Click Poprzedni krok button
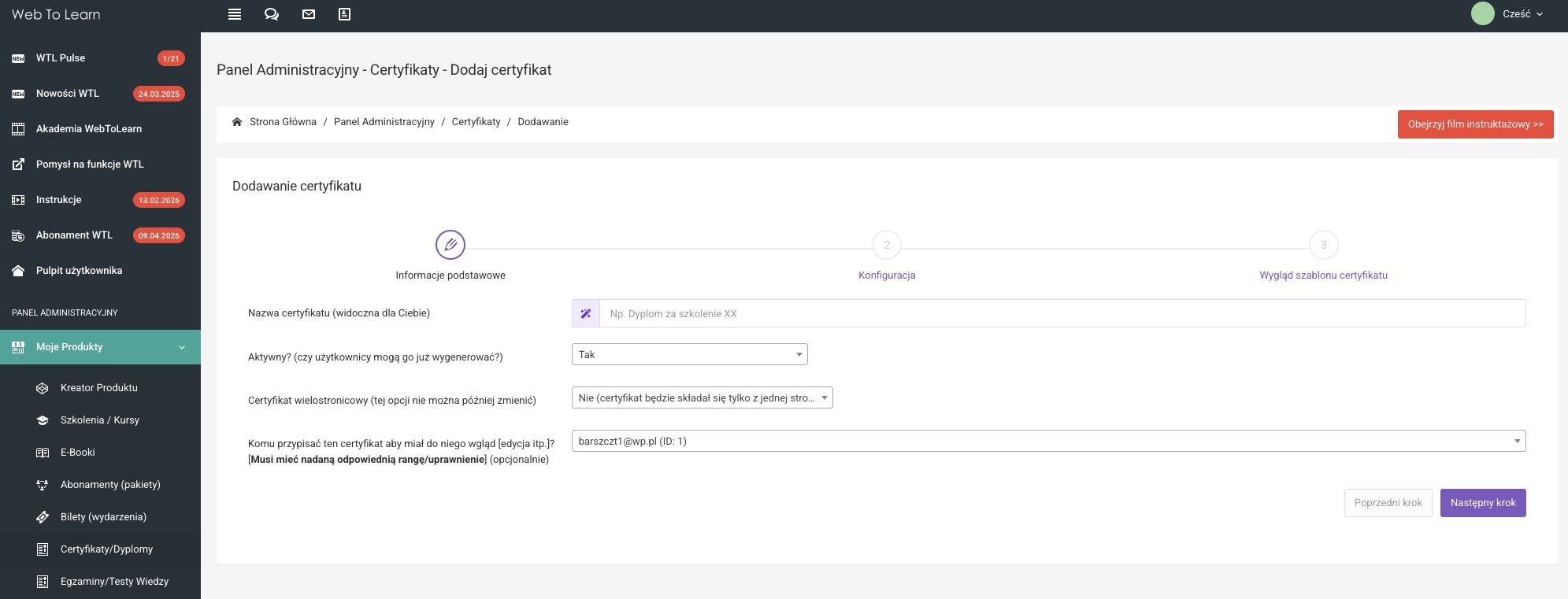Viewport: 1568px width, 599px height. [1388, 503]
